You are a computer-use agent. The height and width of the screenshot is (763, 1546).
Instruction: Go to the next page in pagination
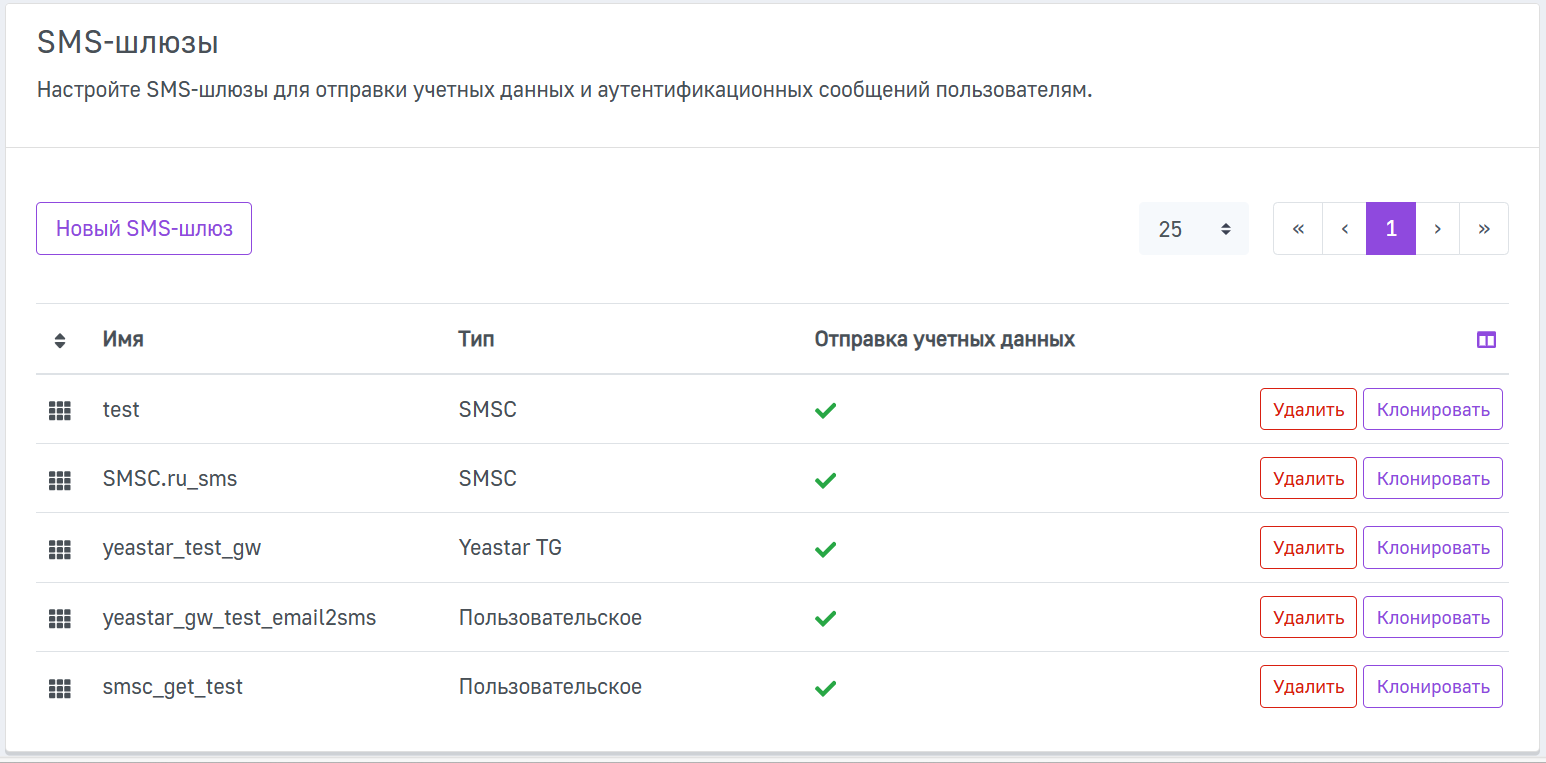(1437, 229)
